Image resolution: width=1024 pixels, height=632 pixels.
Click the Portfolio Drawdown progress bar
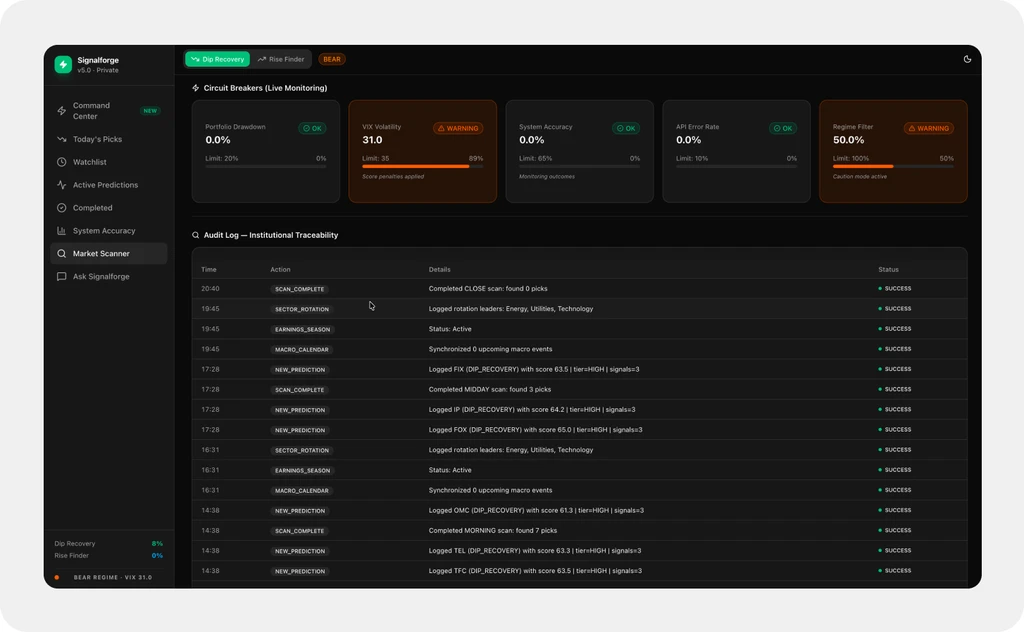coord(266,166)
